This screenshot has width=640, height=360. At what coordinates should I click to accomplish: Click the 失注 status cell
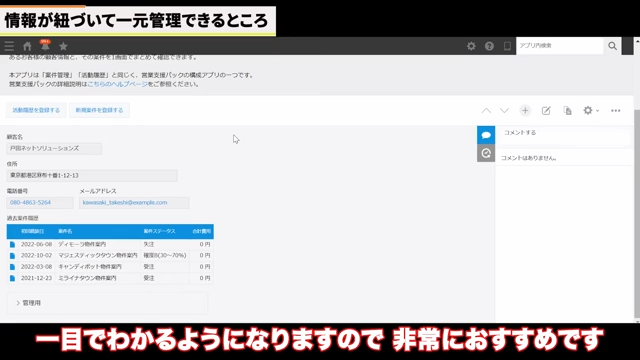[x=164, y=244]
